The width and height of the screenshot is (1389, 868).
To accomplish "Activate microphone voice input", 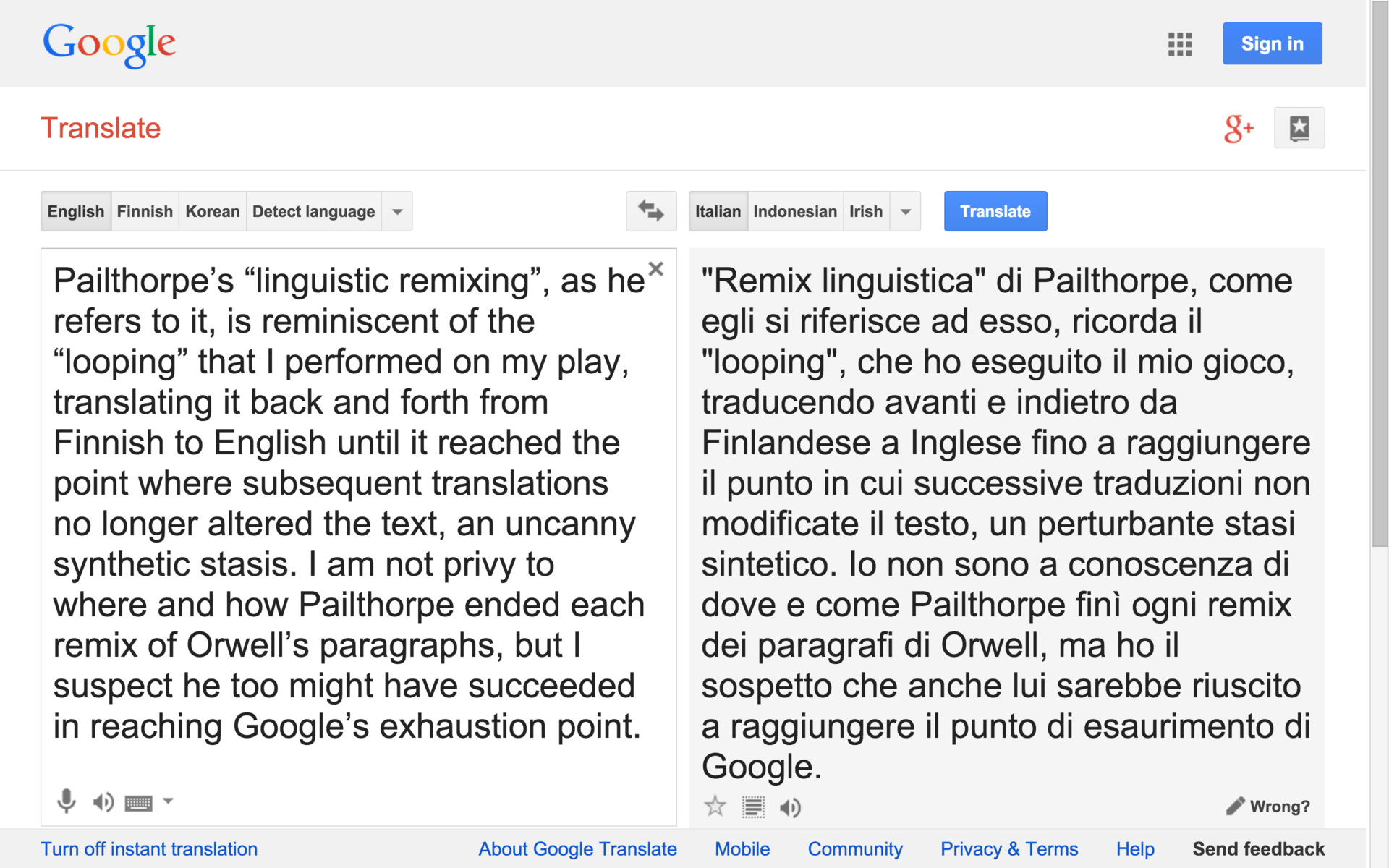I will point(66,801).
